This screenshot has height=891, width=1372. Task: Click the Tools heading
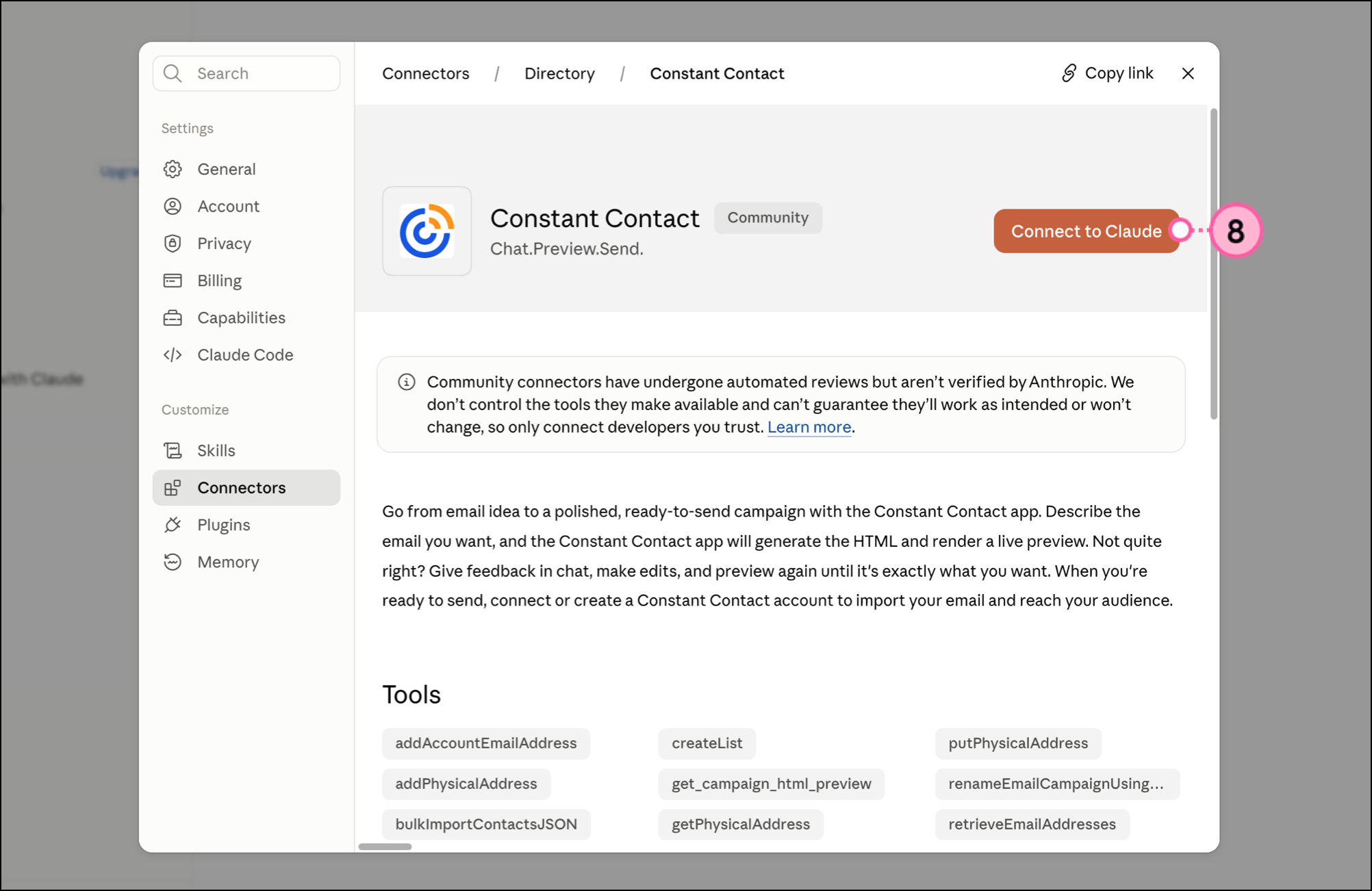pos(411,695)
